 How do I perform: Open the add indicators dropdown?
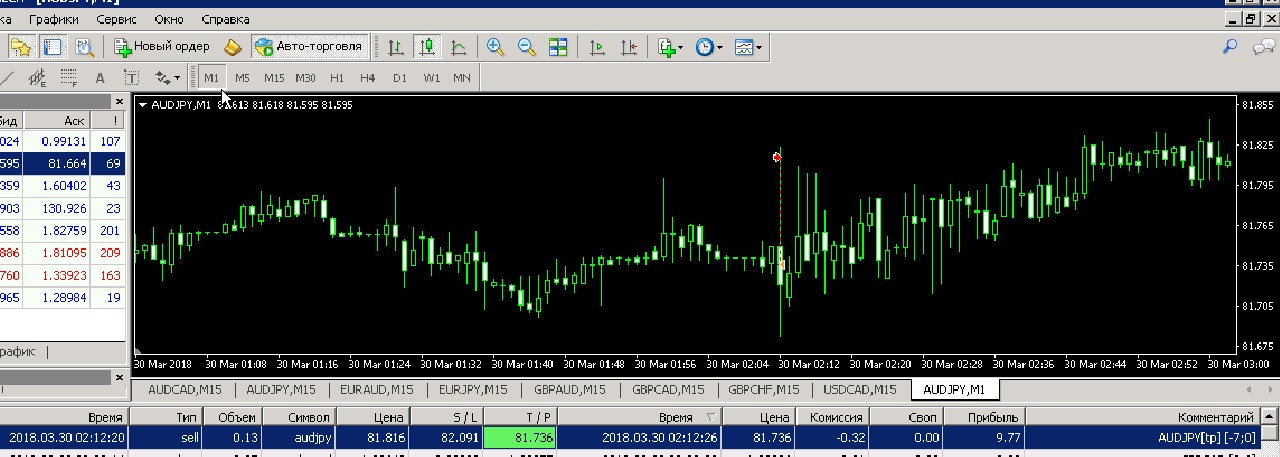670,46
